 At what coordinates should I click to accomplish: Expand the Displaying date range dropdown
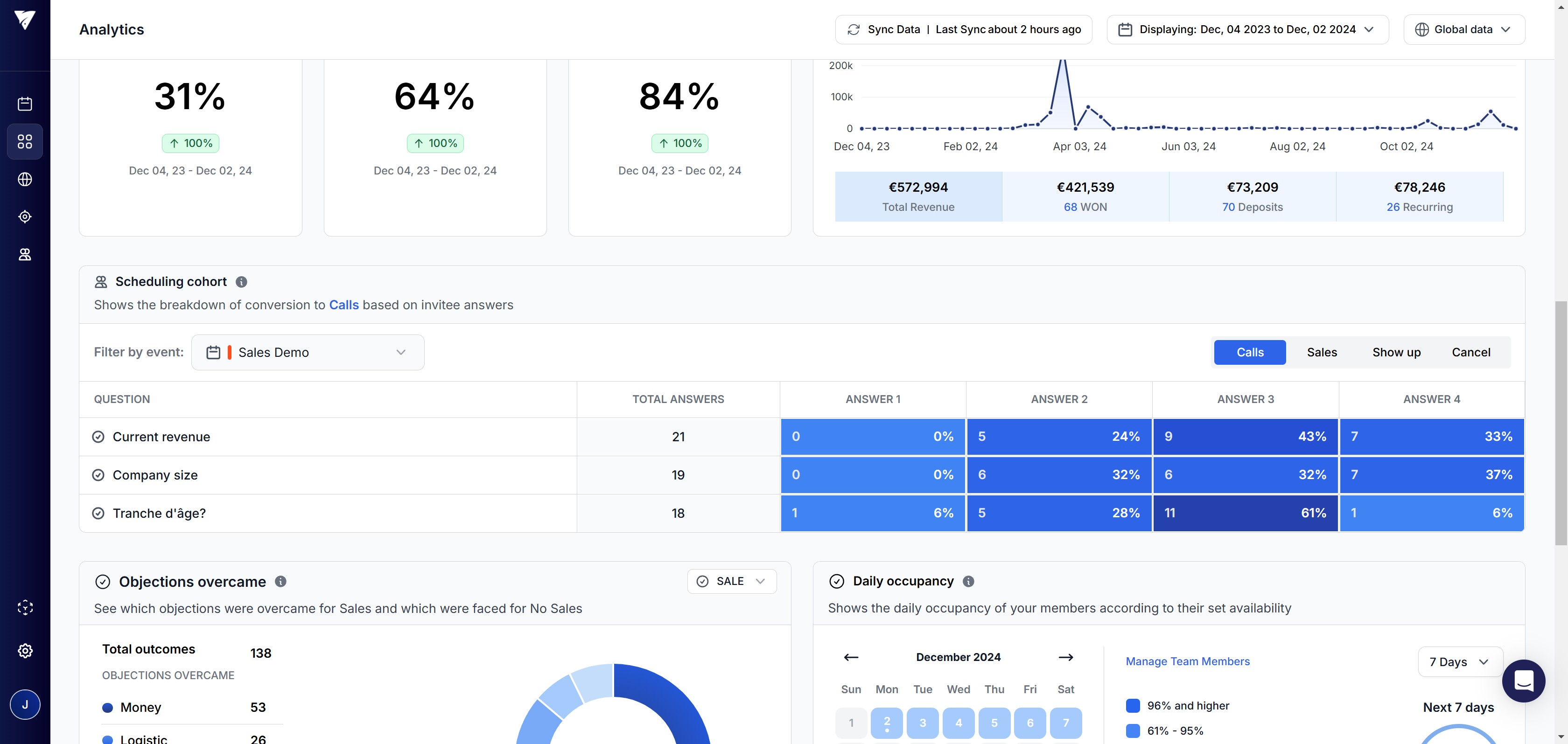tap(1247, 30)
